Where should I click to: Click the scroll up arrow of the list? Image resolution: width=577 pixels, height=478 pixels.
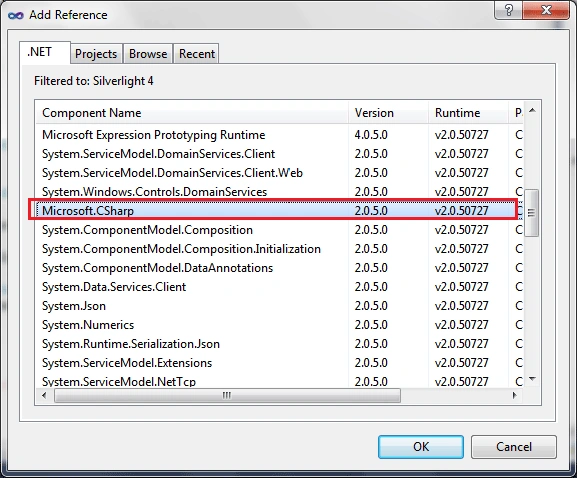532,110
